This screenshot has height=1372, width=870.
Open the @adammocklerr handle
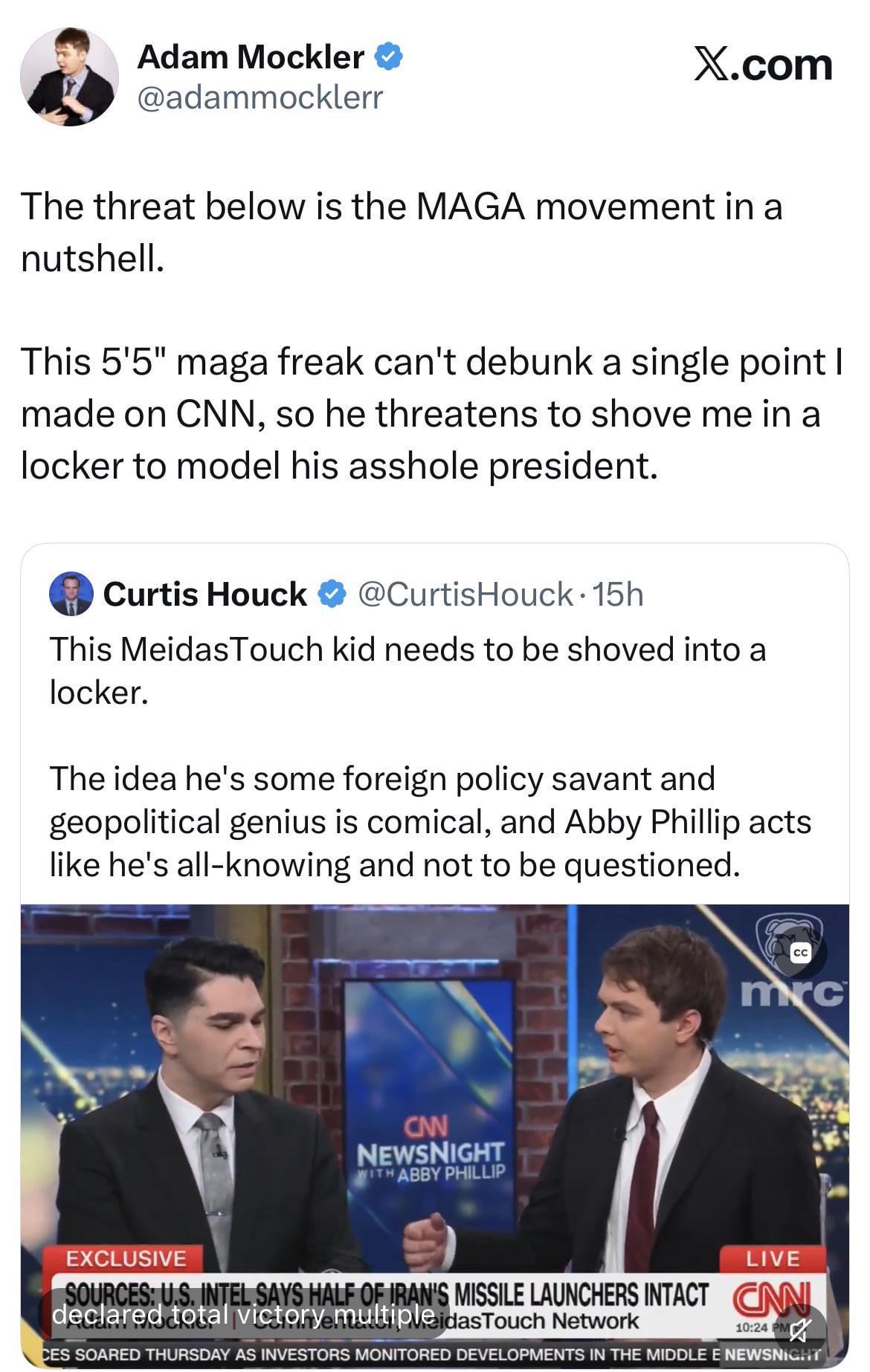tap(260, 97)
